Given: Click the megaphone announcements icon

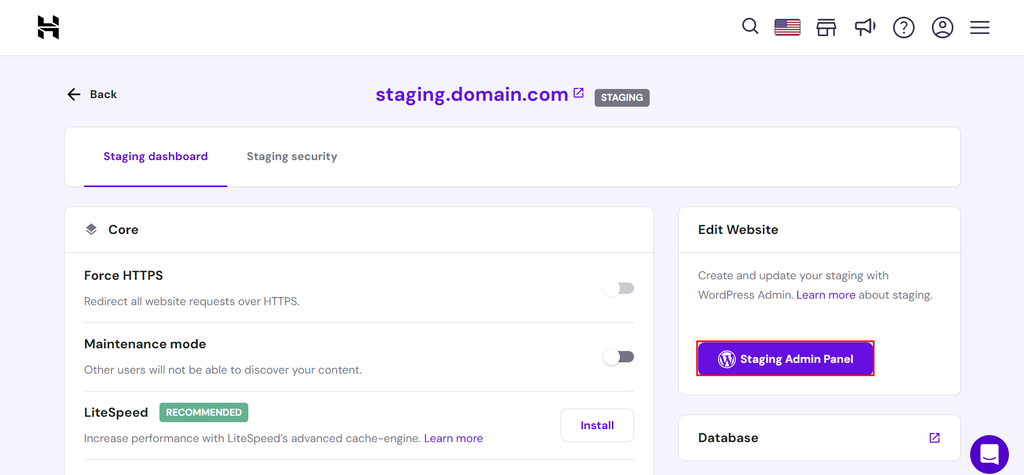Looking at the screenshot, I should coord(865,27).
